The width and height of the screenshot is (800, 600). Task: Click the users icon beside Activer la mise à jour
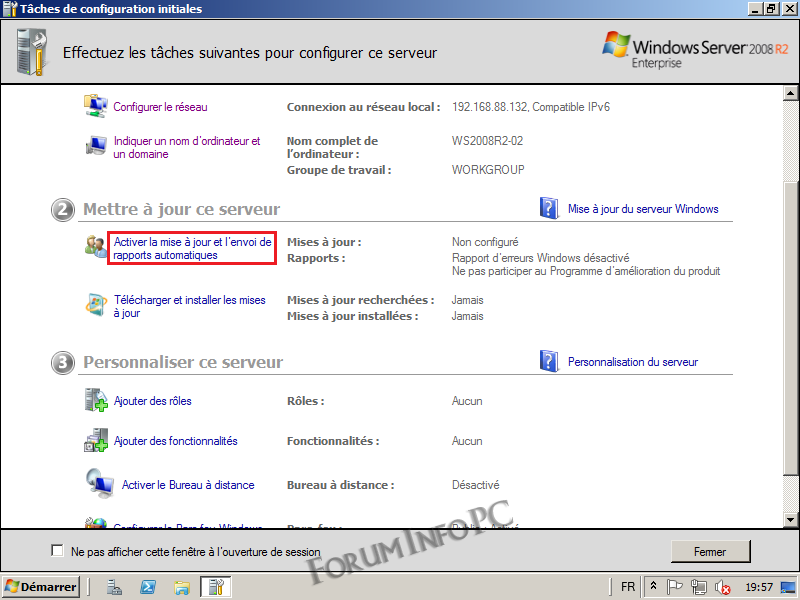tap(95, 246)
